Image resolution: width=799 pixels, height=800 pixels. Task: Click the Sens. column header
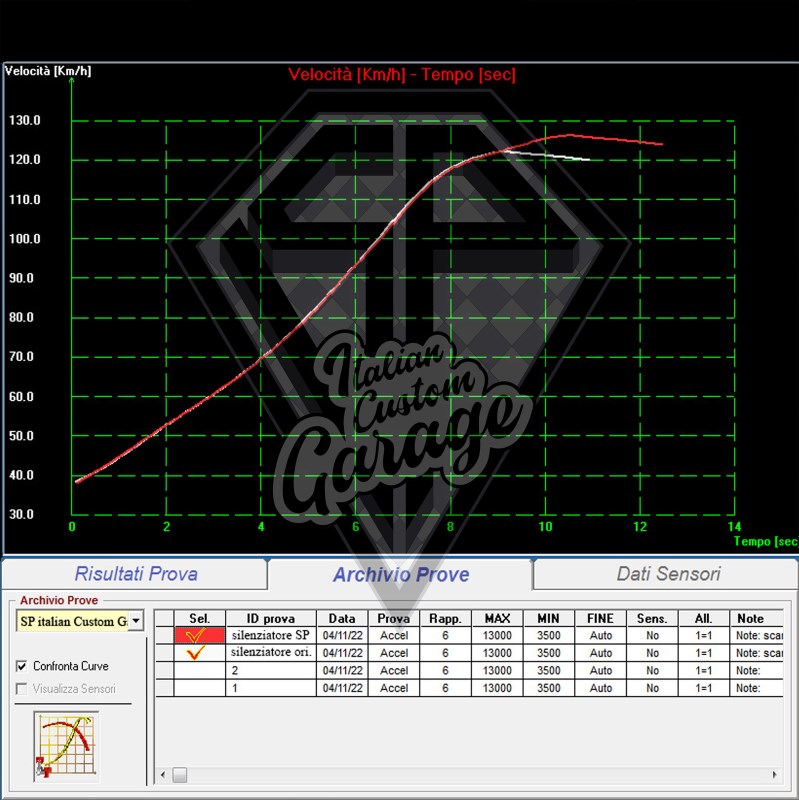point(652,618)
